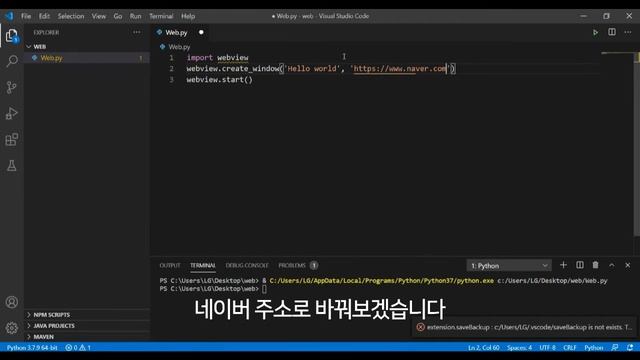This screenshot has width=640, height=360.
Task: Close the terminal panel
Action: coord(628,265)
